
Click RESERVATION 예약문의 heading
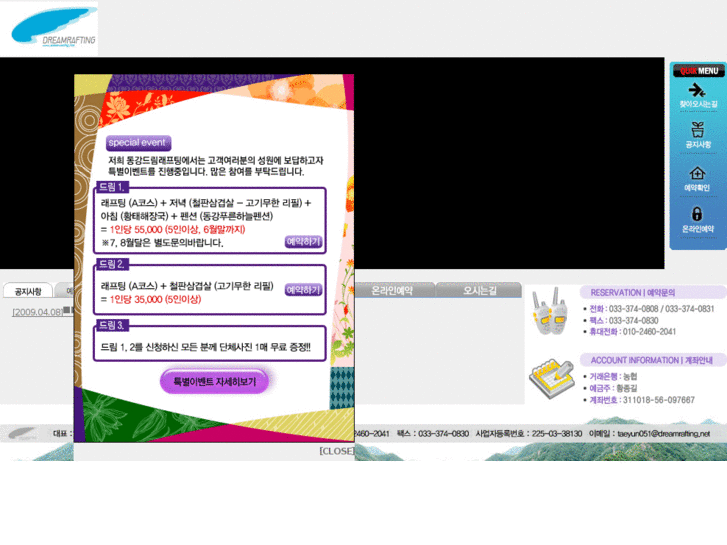tap(632, 293)
